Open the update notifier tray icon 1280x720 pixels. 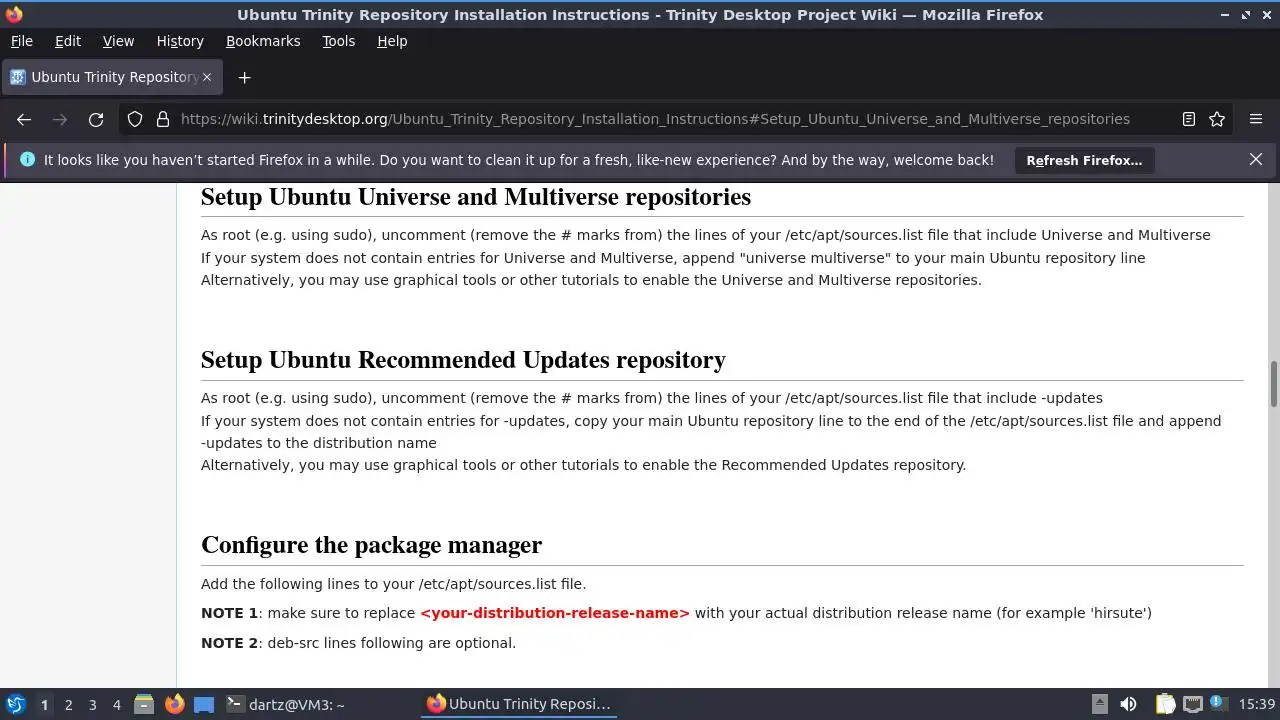(x=1219, y=704)
